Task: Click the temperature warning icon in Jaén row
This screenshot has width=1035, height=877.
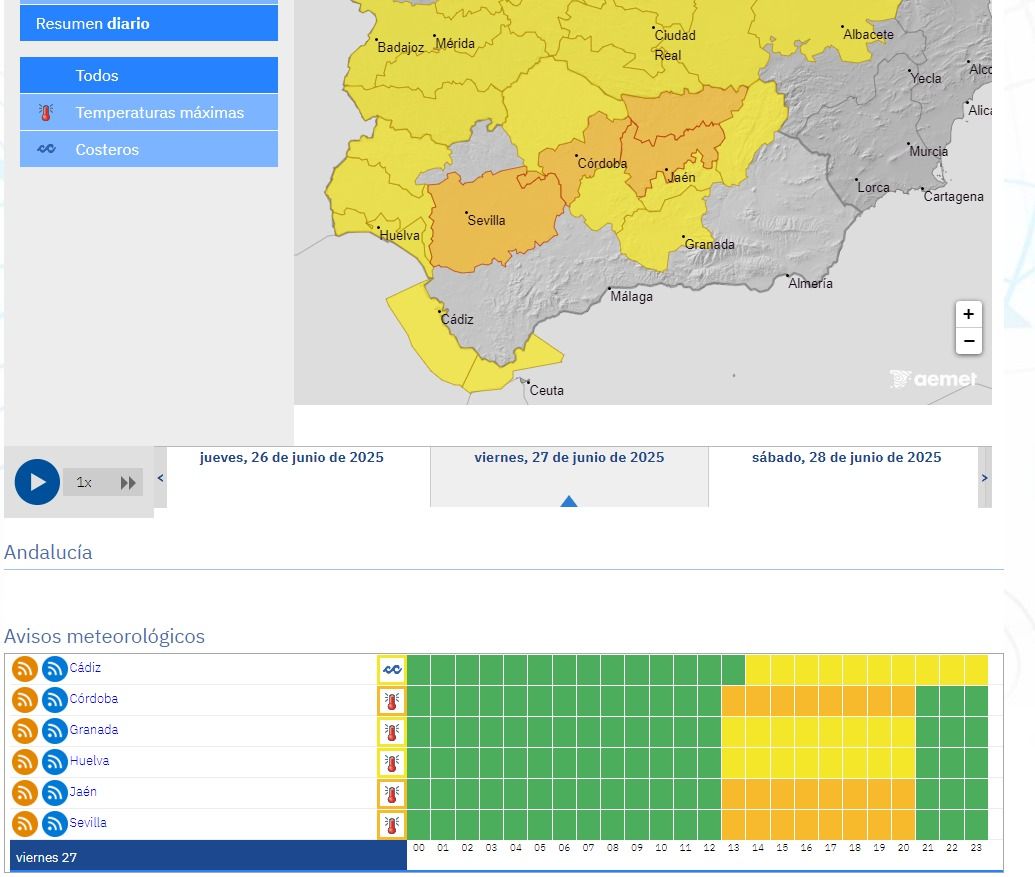Action: click(x=392, y=794)
